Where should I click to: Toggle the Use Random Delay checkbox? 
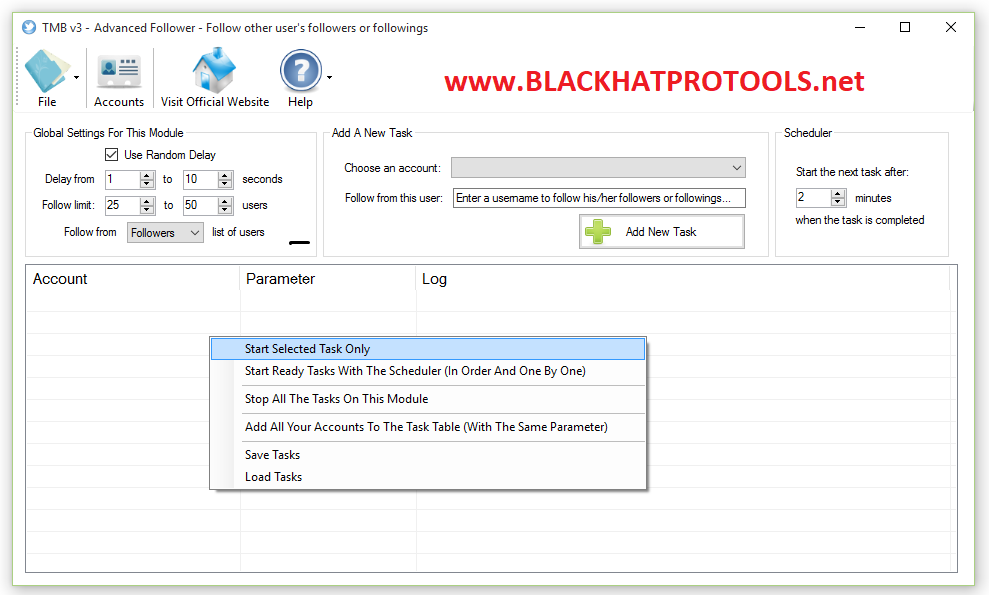[x=112, y=155]
